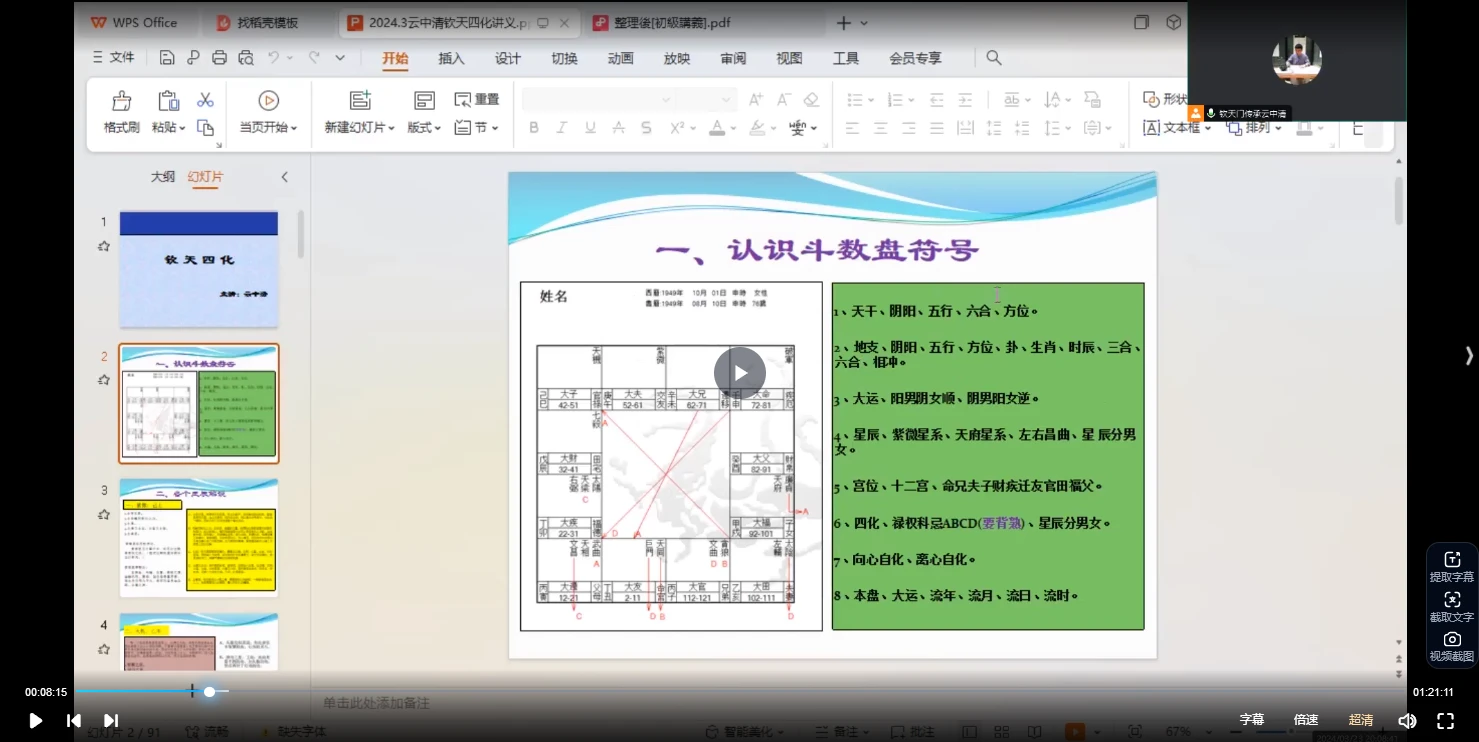The width and height of the screenshot is (1479, 742).
Task: Open the 排列 arrange dropdown
Action: (1254, 127)
